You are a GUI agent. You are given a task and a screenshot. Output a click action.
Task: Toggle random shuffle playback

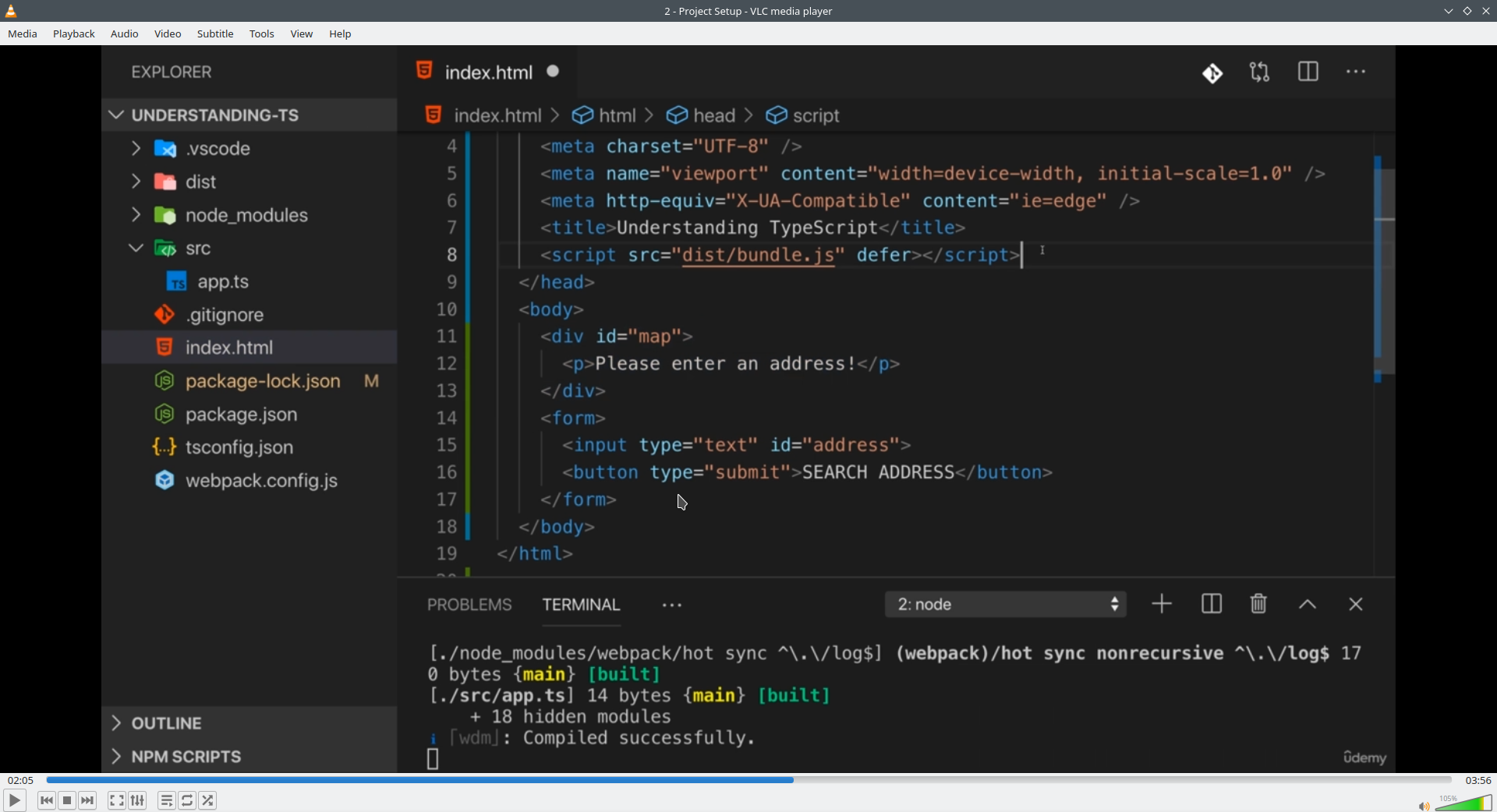click(x=207, y=800)
